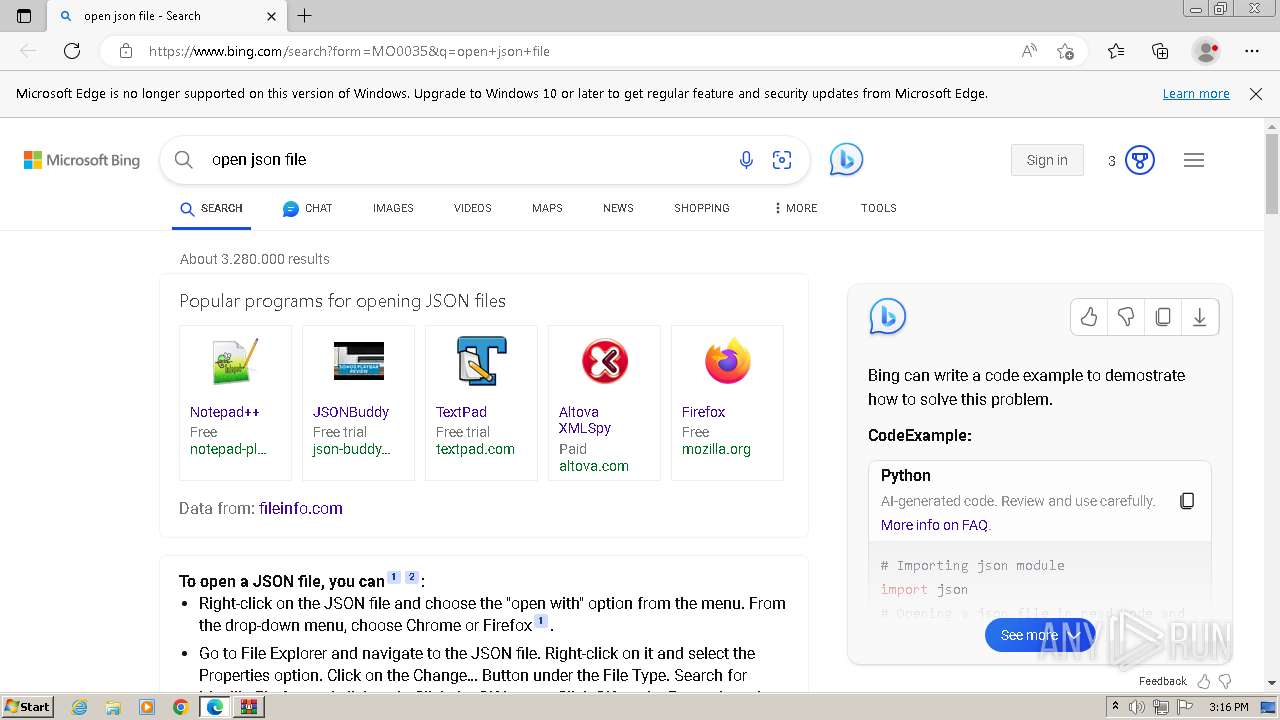Switch to the VIDEOS tab
Screen dimensions: 1280x720
point(473,208)
